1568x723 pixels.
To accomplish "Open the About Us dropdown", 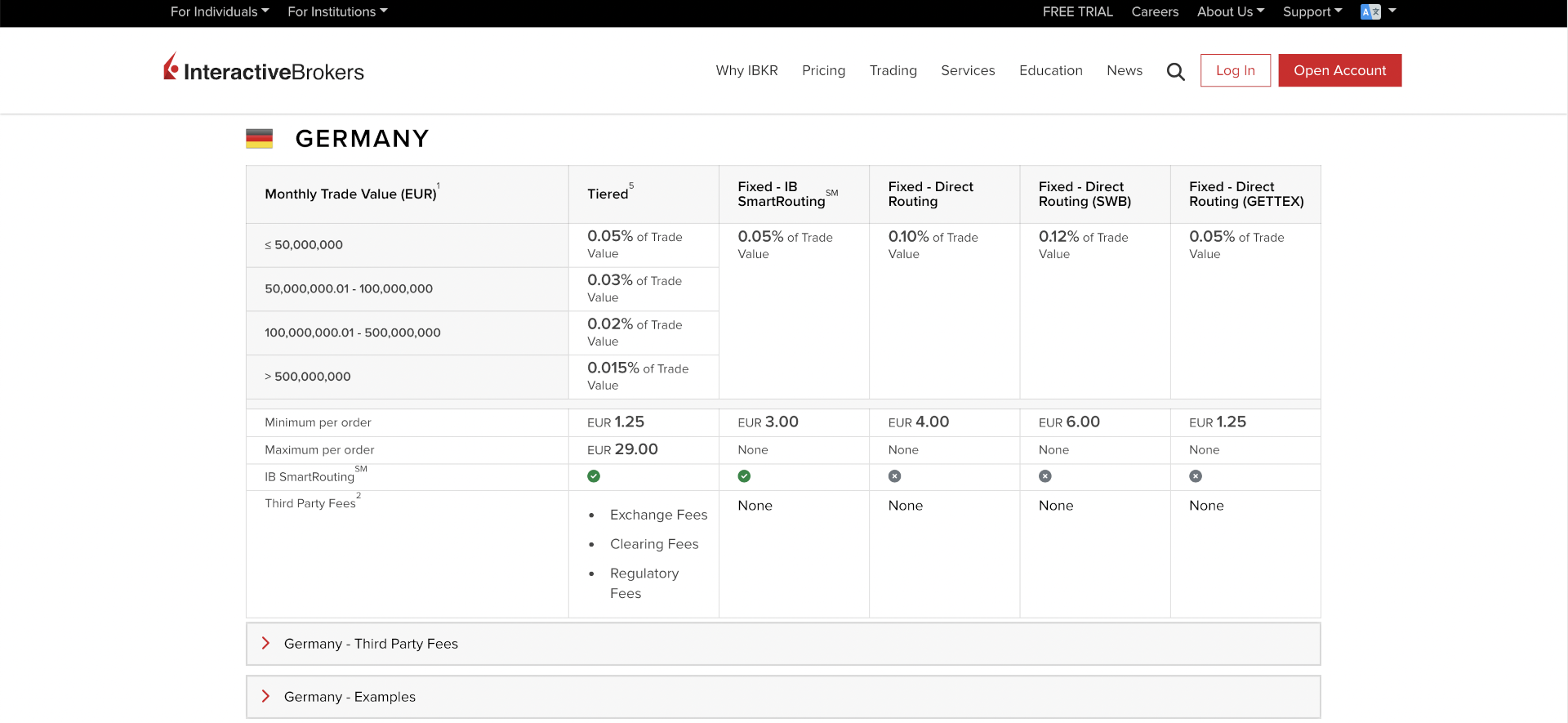I will pos(1230,11).
